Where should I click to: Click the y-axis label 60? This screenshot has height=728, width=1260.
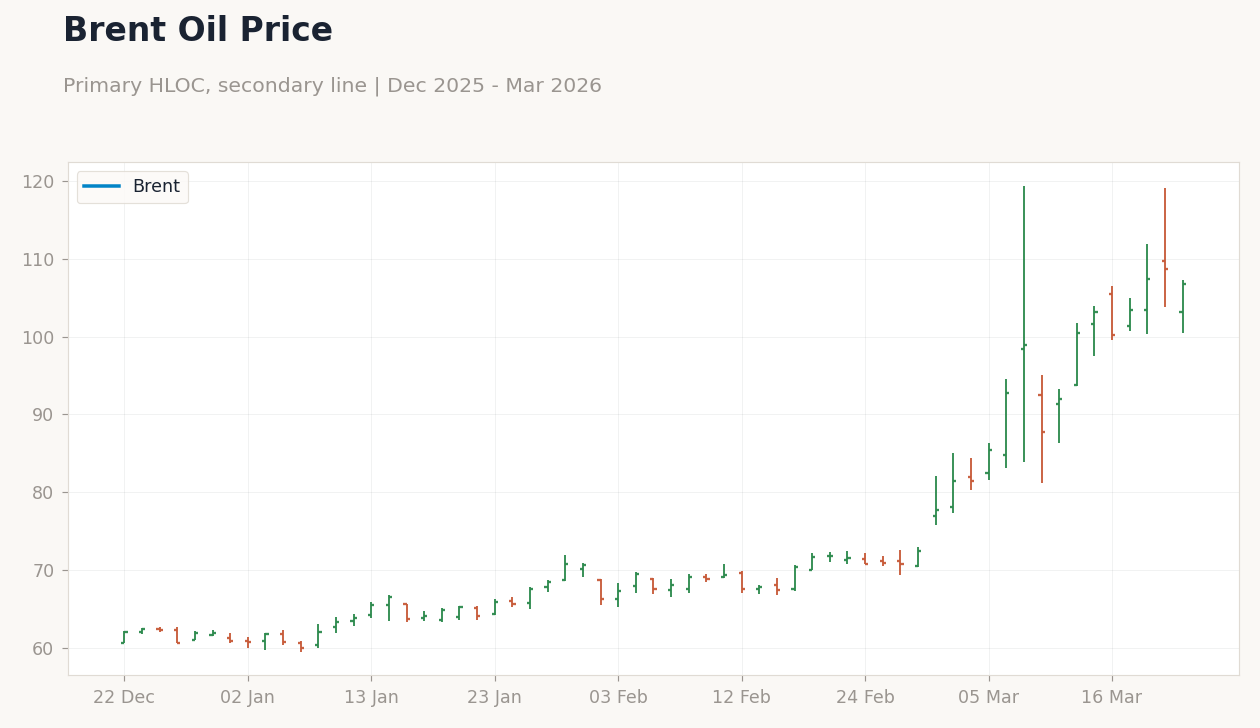coord(42,649)
